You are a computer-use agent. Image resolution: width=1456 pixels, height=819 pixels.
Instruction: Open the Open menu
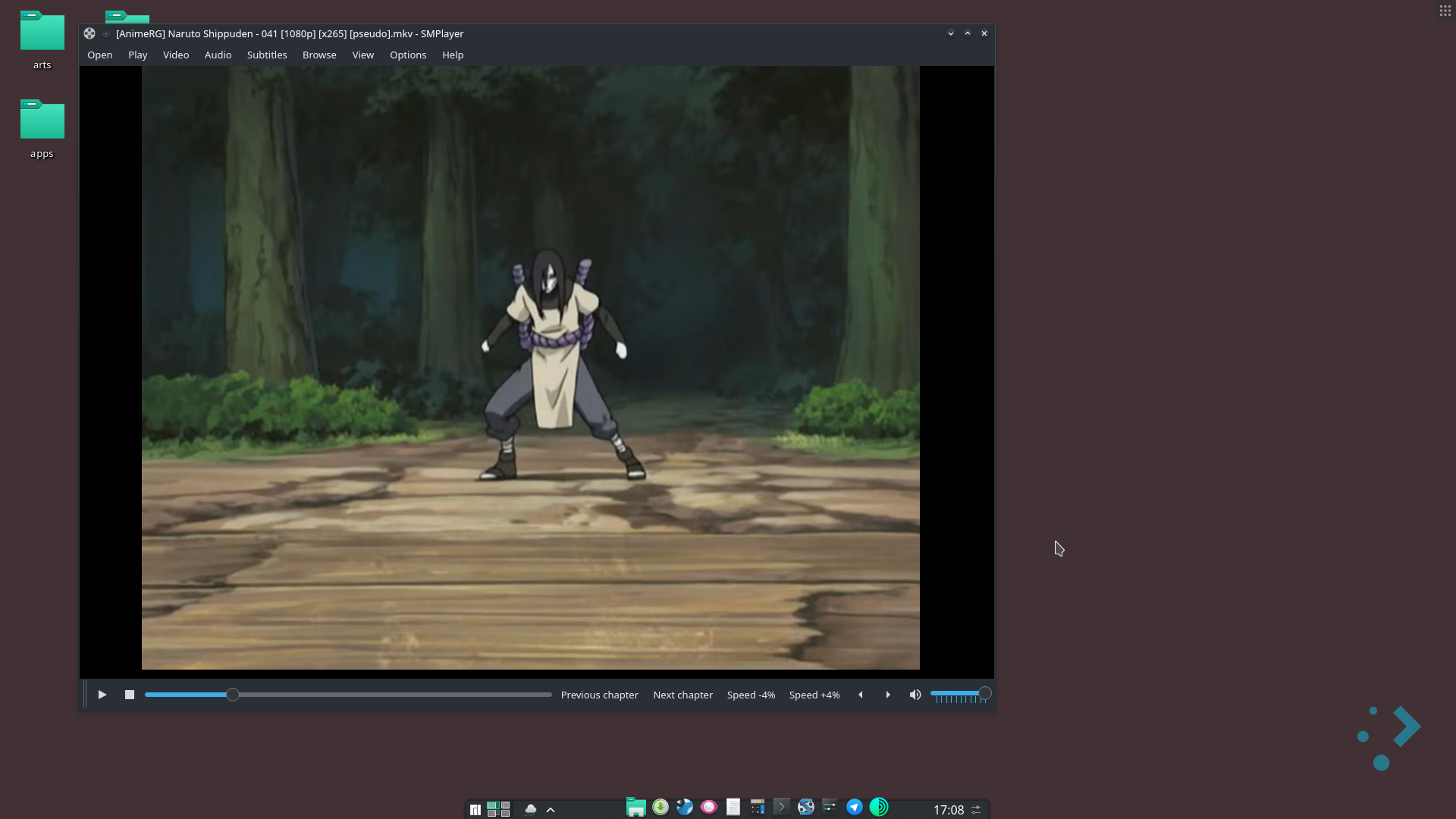100,55
